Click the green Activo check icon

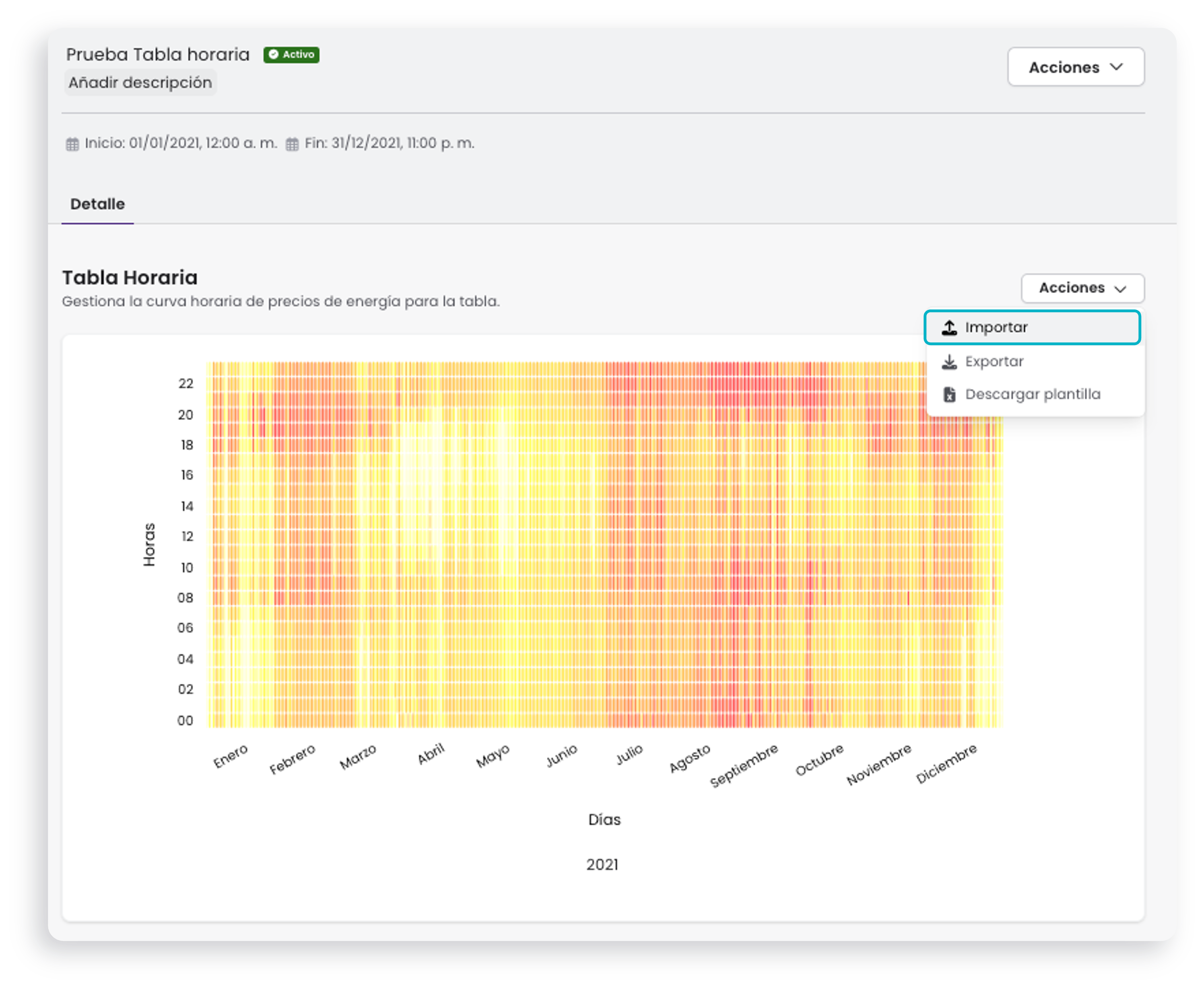click(x=273, y=54)
